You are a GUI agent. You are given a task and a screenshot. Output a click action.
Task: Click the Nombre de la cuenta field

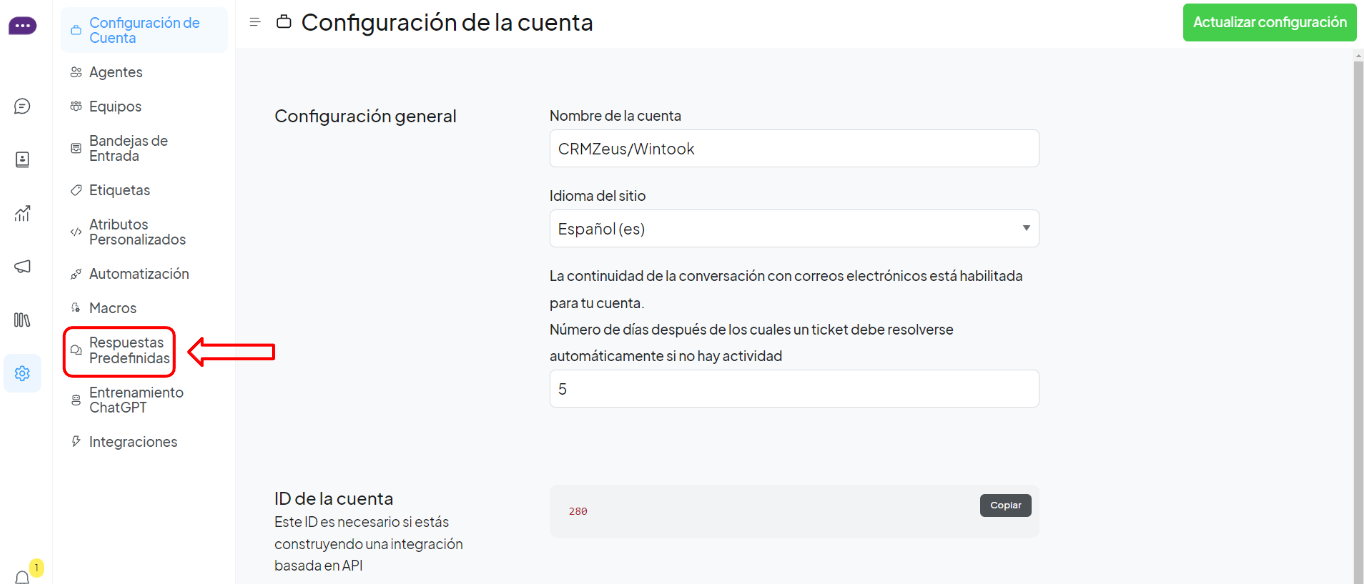tap(794, 148)
